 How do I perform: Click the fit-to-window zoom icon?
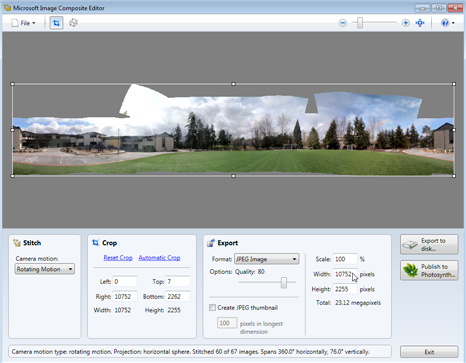pos(420,23)
